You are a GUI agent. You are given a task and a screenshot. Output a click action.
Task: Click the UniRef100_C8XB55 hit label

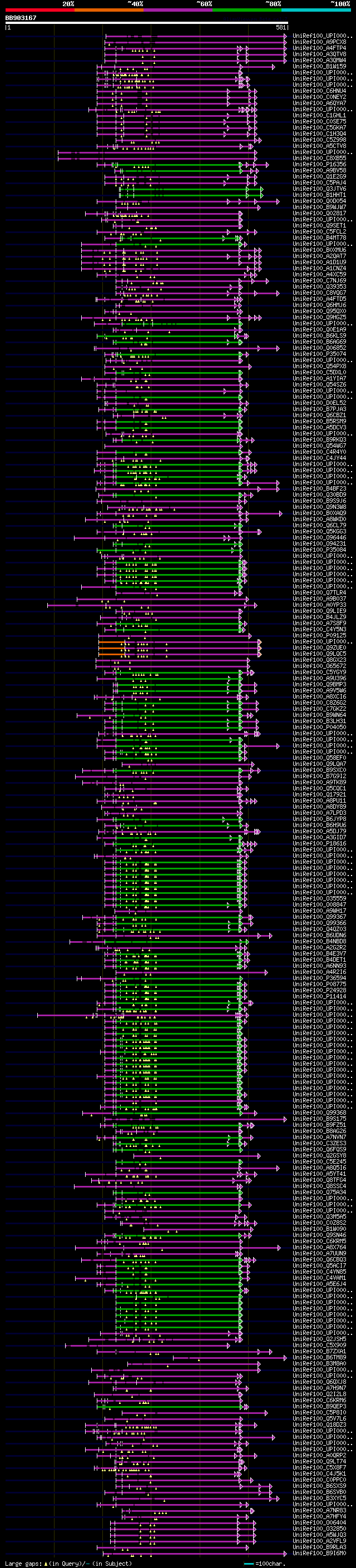pyautogui.click(x=319, y=159)
